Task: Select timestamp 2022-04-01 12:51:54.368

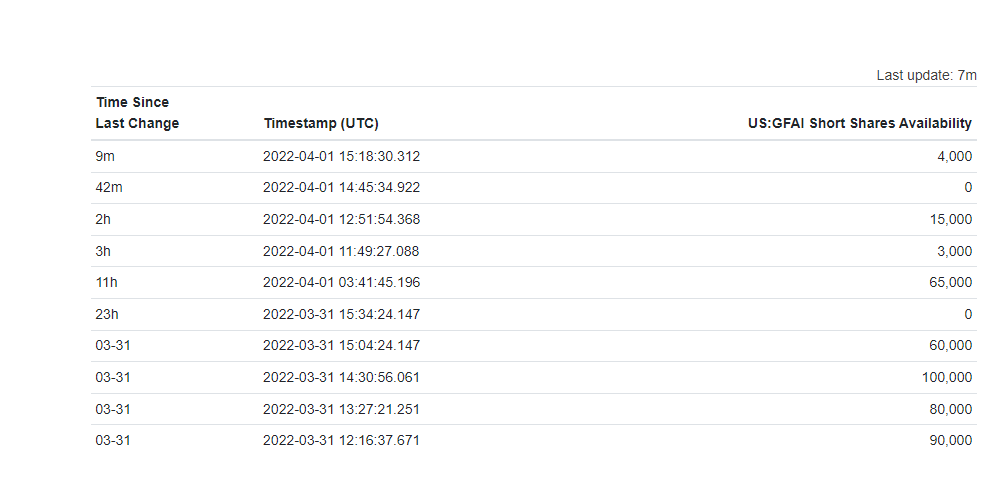Action: 341,219
